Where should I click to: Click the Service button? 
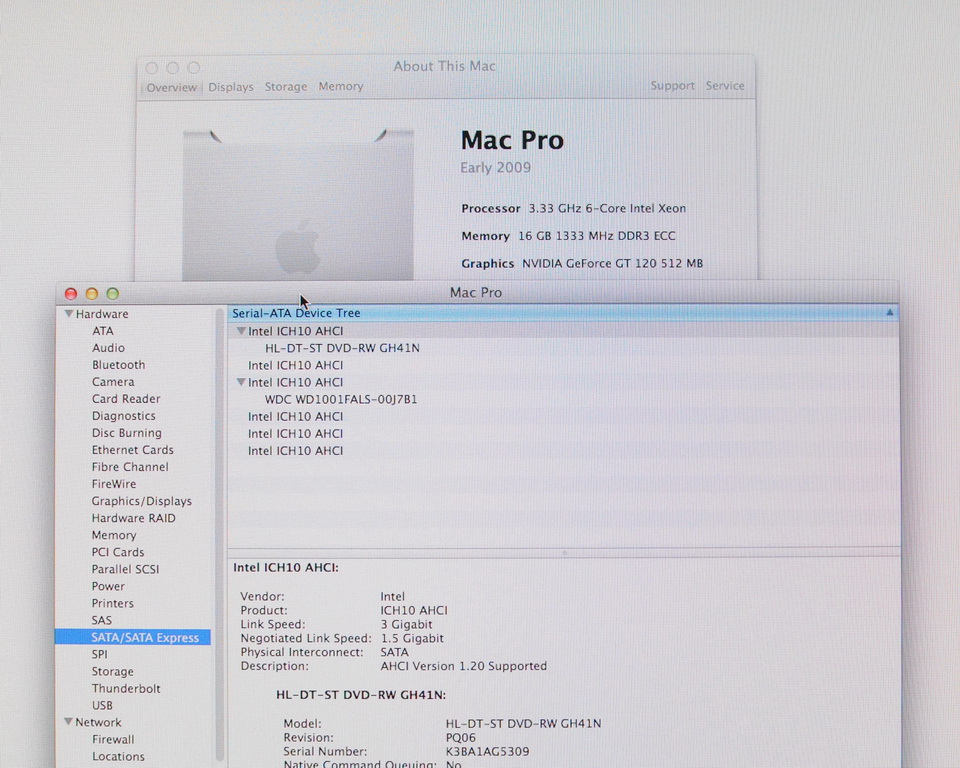click(x=725, y=86)
